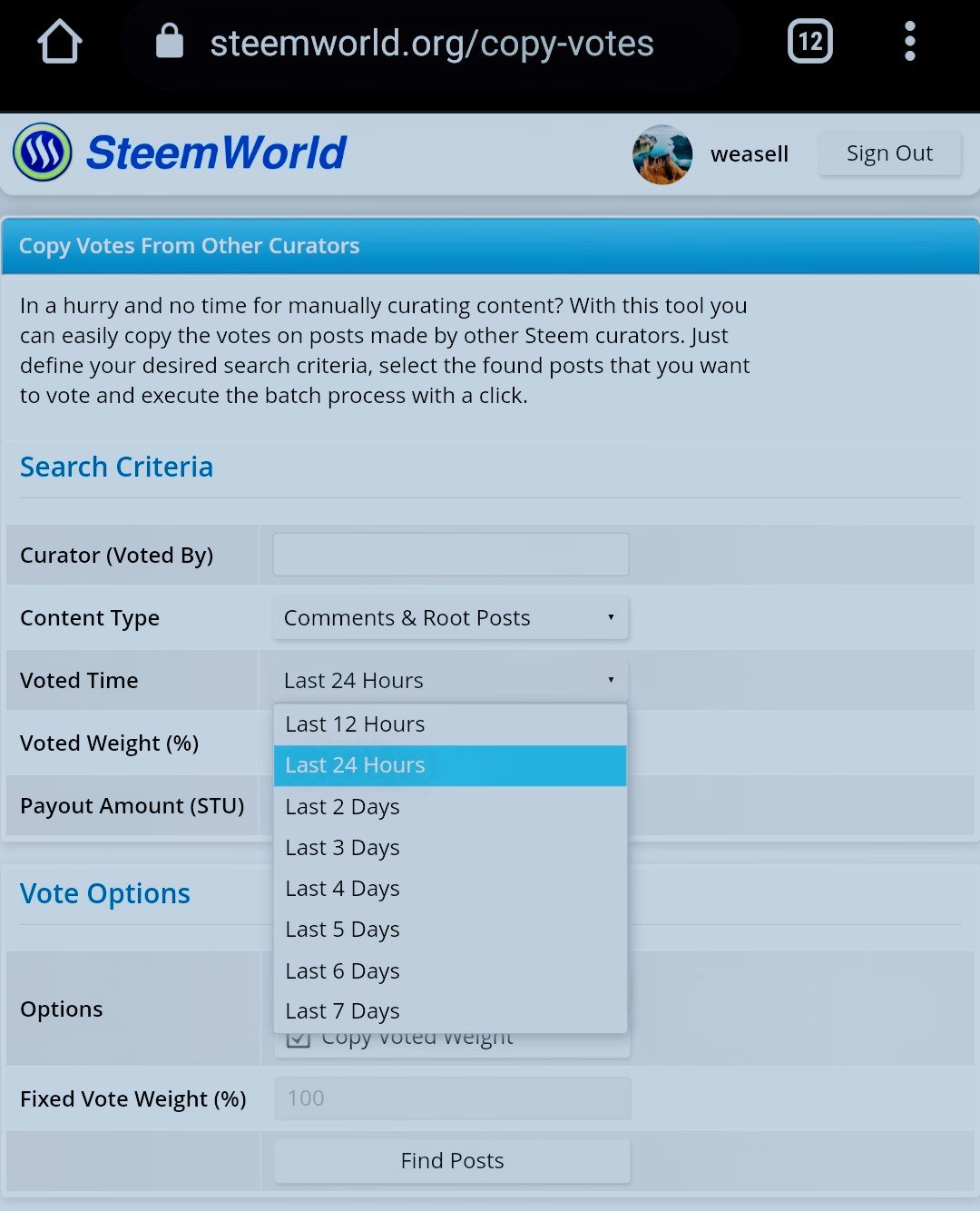Click the Fixed Vote Weight (%) label
The height and width of the screenshot is (1211, 980).
(x=133, y=1099)
